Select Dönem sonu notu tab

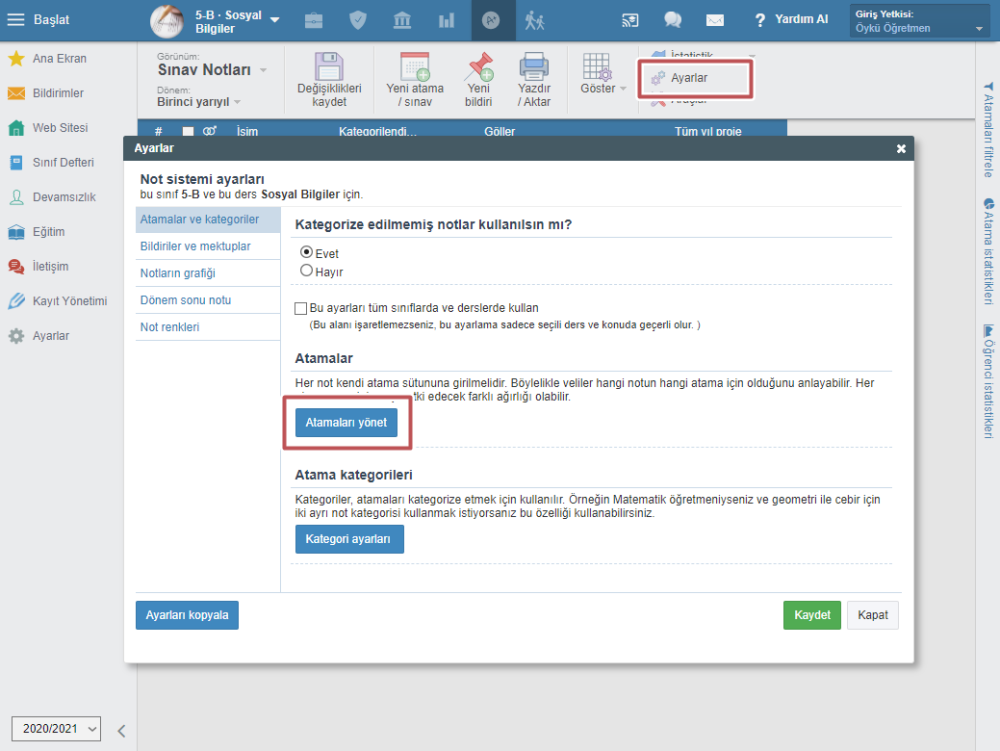coord(208,300)
